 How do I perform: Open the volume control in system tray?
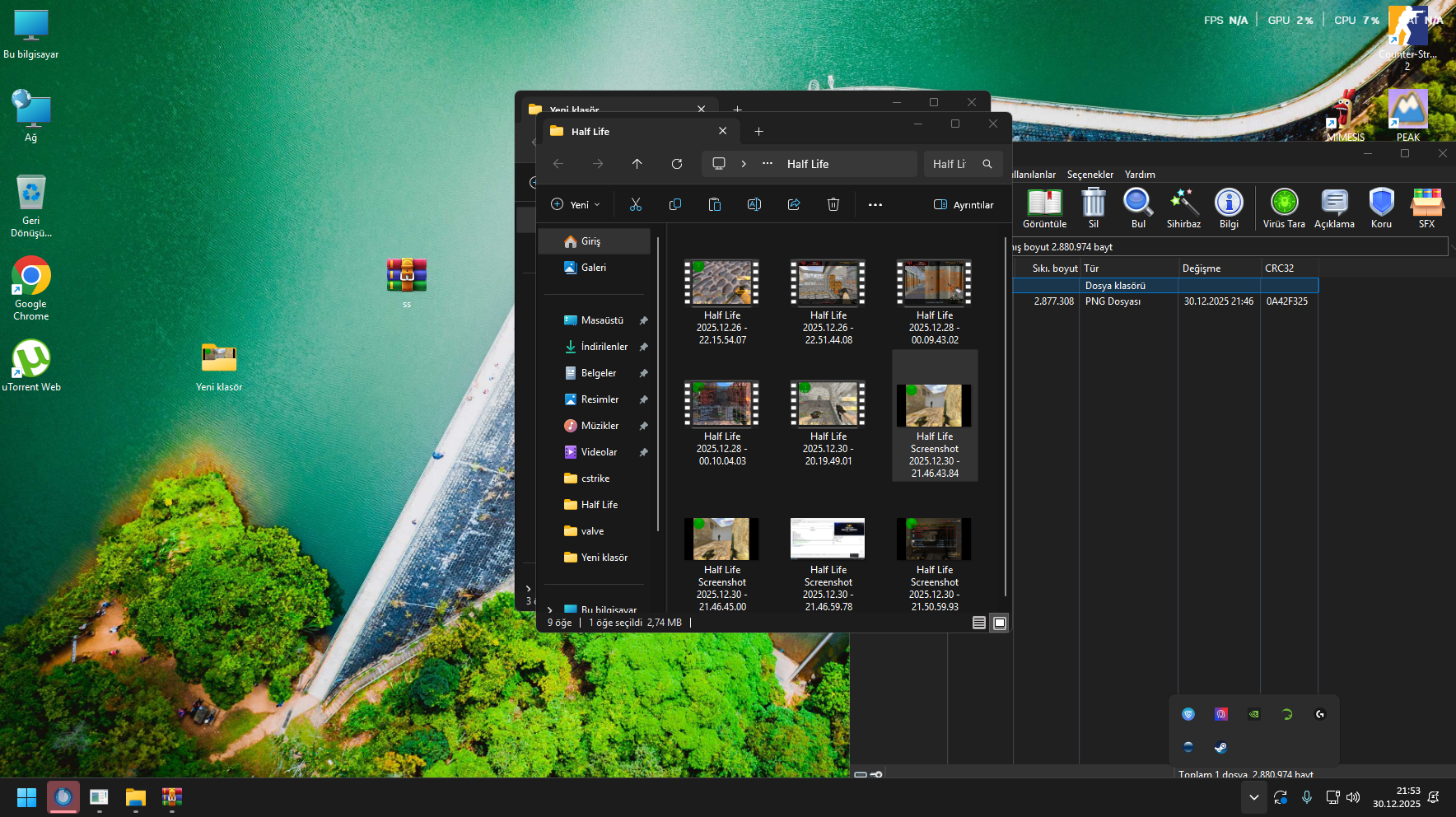pyautogui.click(x=1353, y=797)
